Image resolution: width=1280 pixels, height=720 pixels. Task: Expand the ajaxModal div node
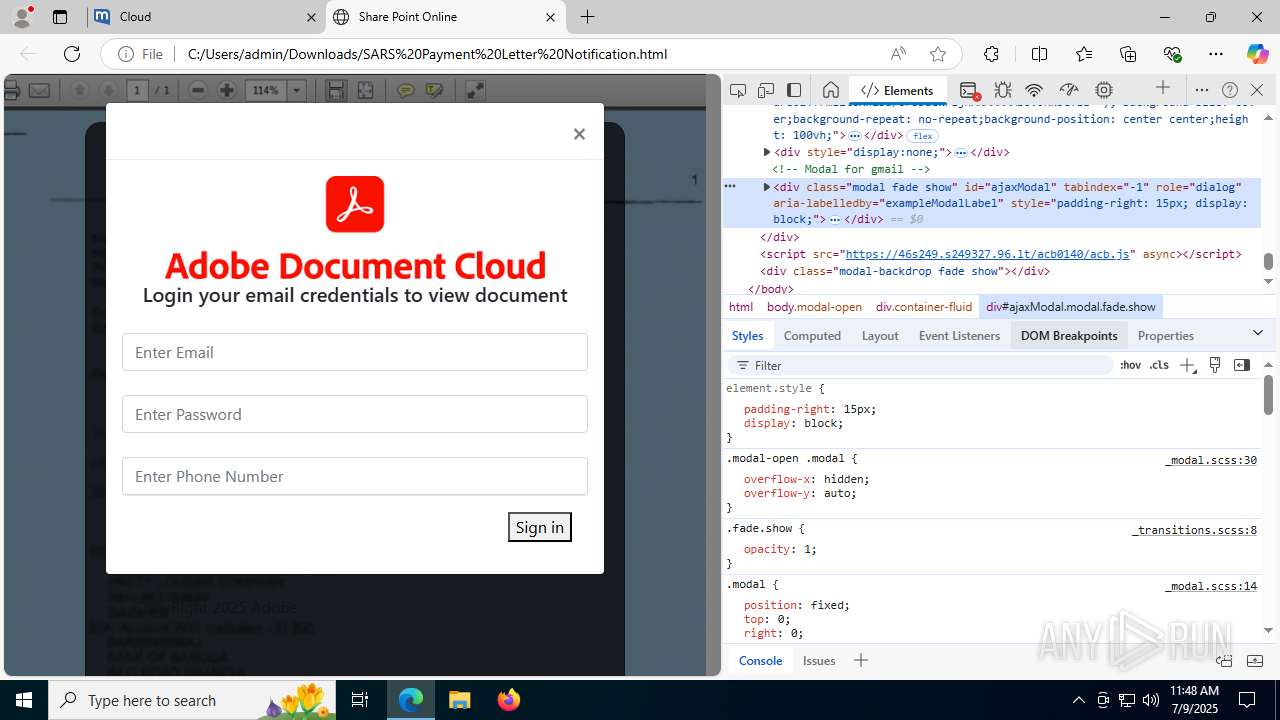tap(767, 187)
